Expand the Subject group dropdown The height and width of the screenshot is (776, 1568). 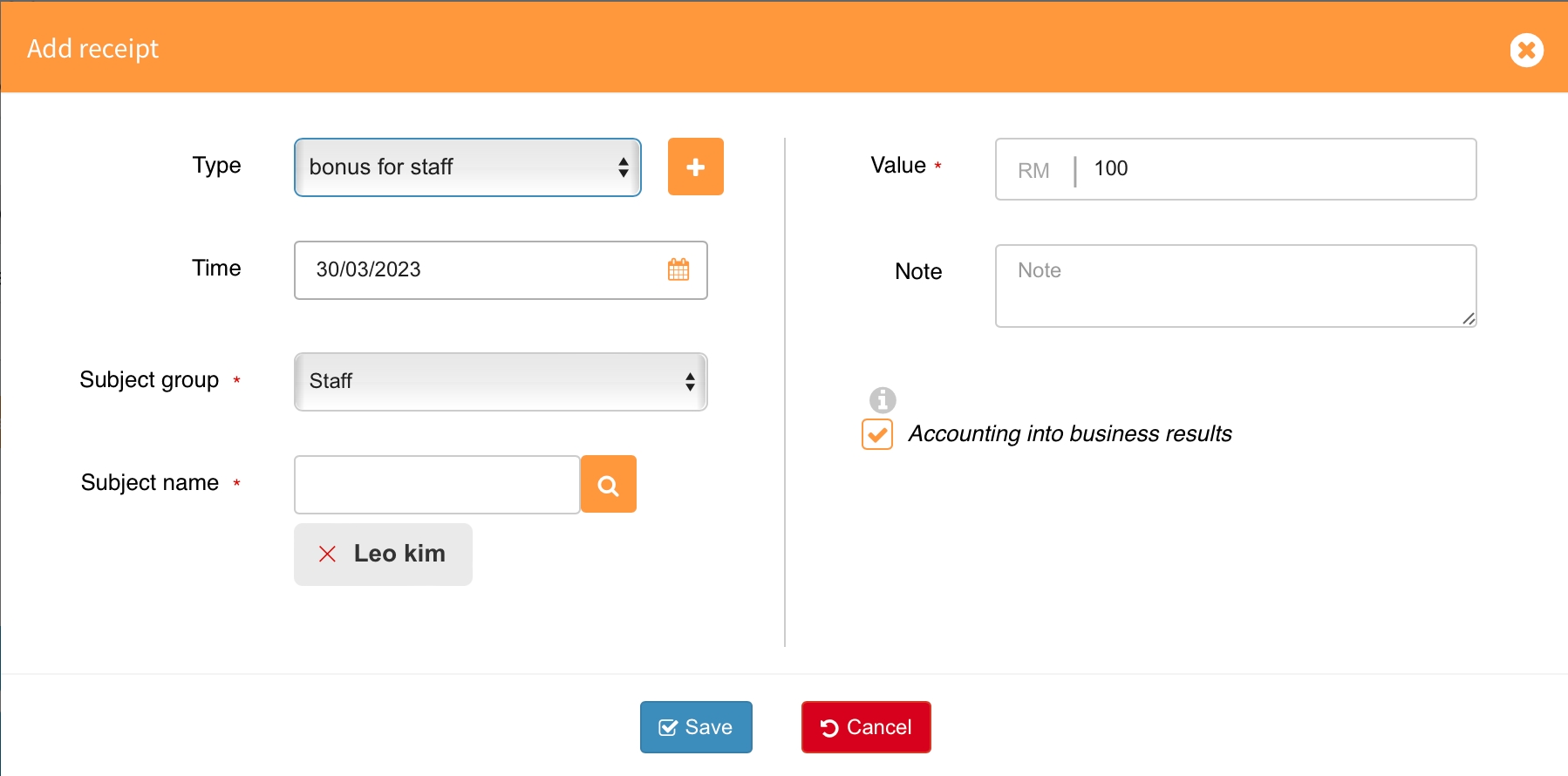[500, 382]
